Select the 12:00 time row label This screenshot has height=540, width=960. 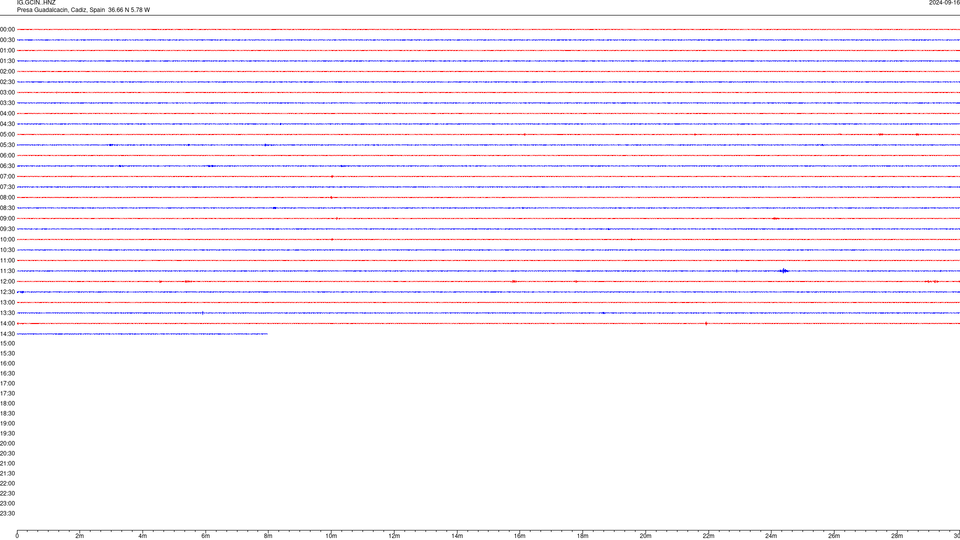pos(7,282)
